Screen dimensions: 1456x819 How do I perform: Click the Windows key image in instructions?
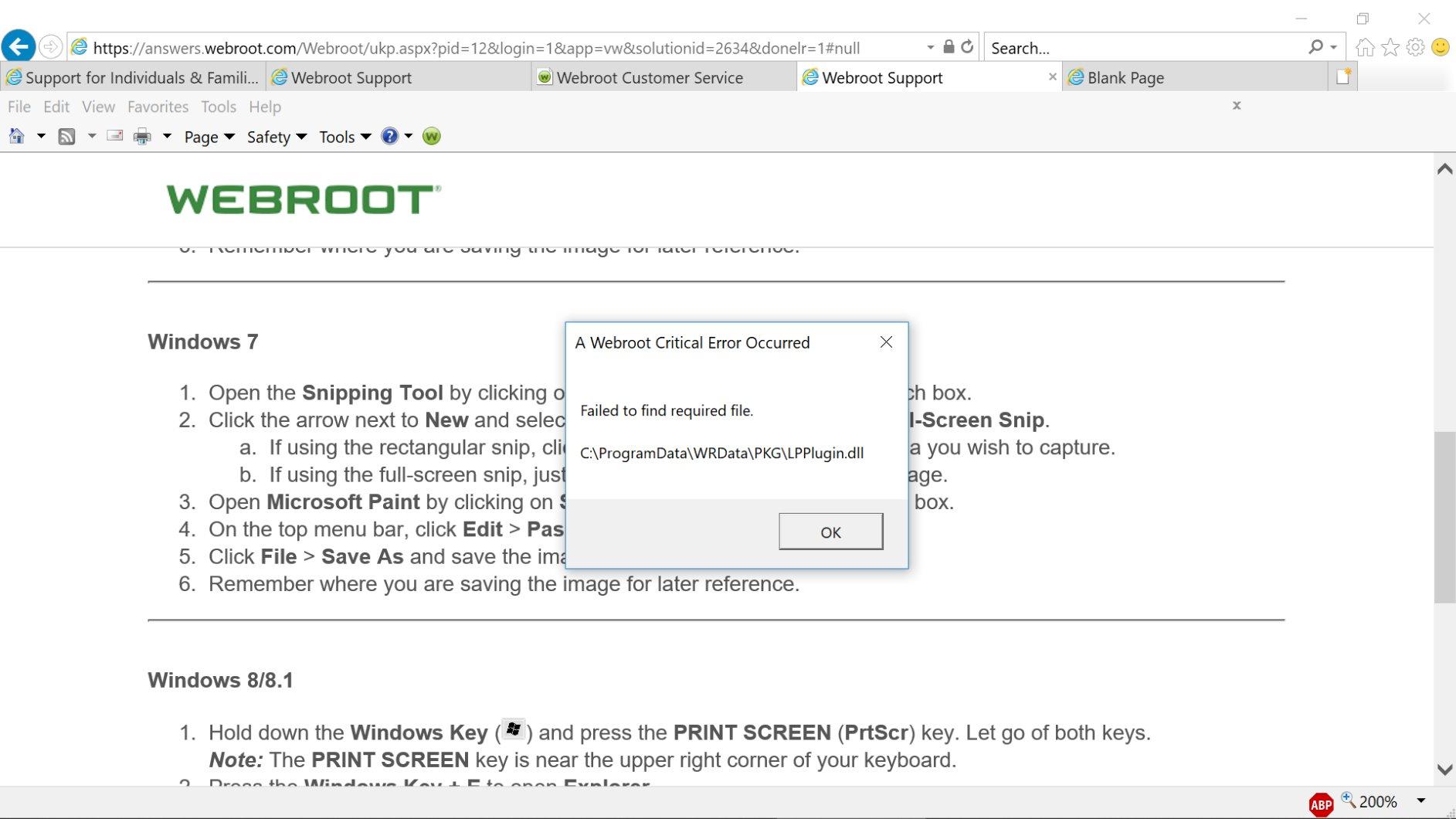514,729
